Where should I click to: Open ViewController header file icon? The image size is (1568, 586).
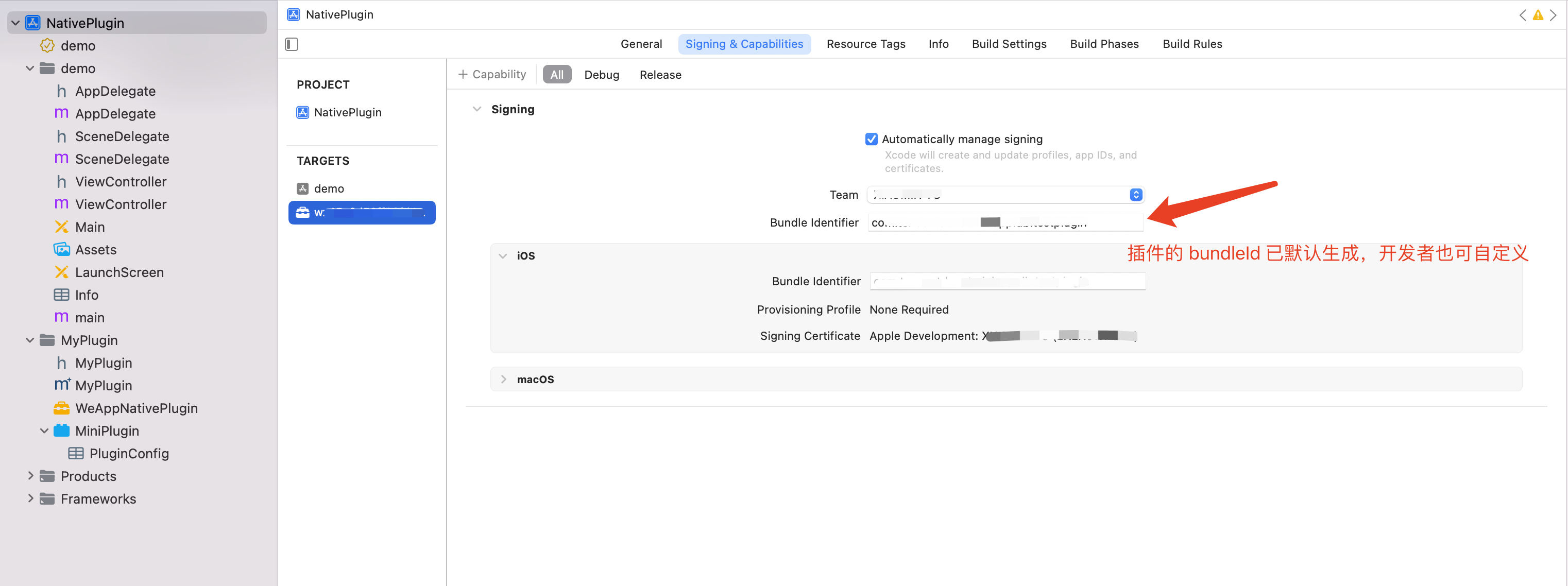pos(61,181)
